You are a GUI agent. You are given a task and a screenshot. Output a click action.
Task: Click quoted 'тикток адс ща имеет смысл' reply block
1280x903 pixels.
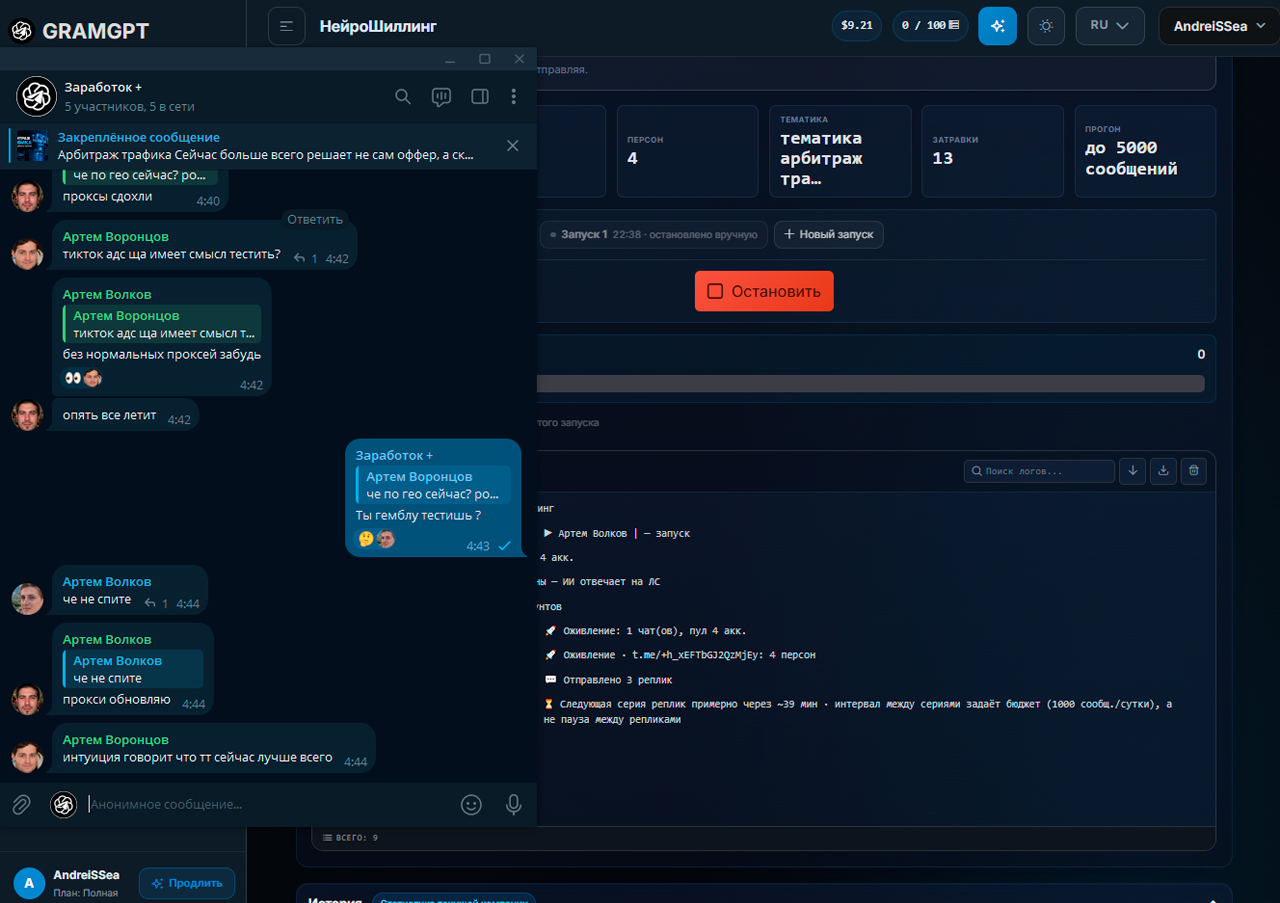[x=162, y=324]
